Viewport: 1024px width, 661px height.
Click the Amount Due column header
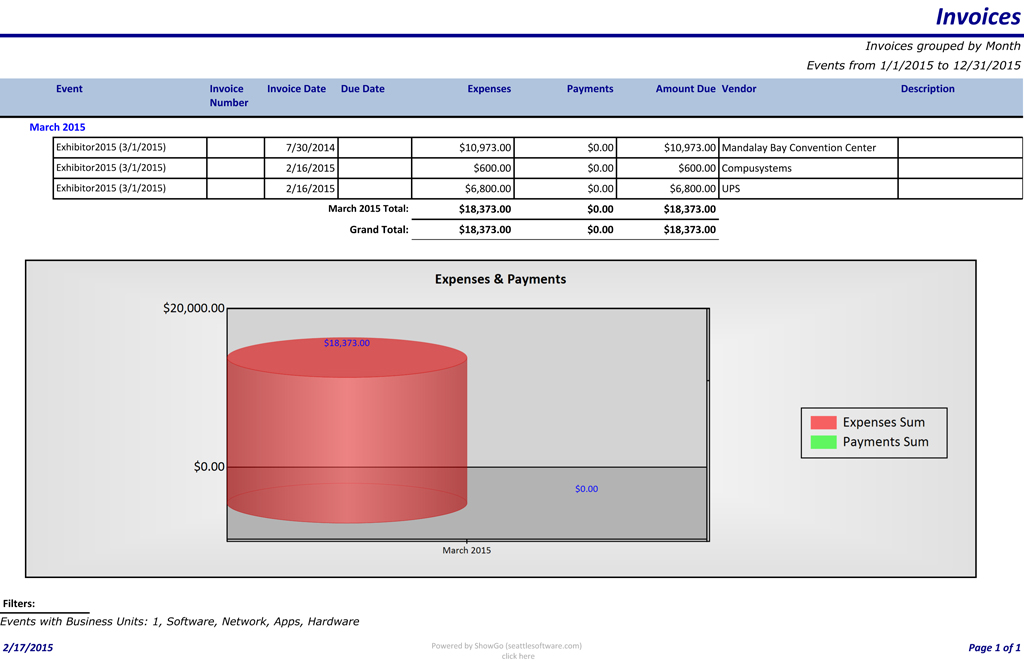tap(685, 89)
